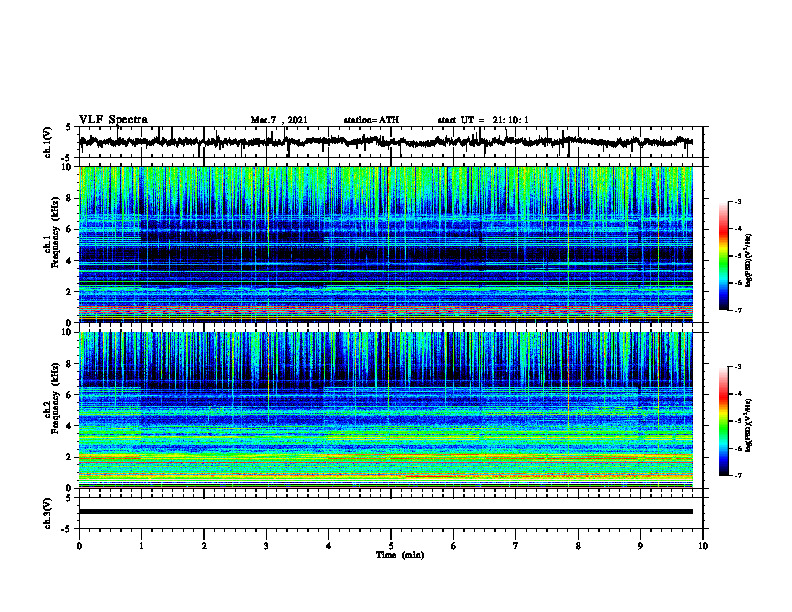Click the ch.1 spectrogram plot area
The width and height of the screenshot is (792, 612).
click(x=386, y=244)
